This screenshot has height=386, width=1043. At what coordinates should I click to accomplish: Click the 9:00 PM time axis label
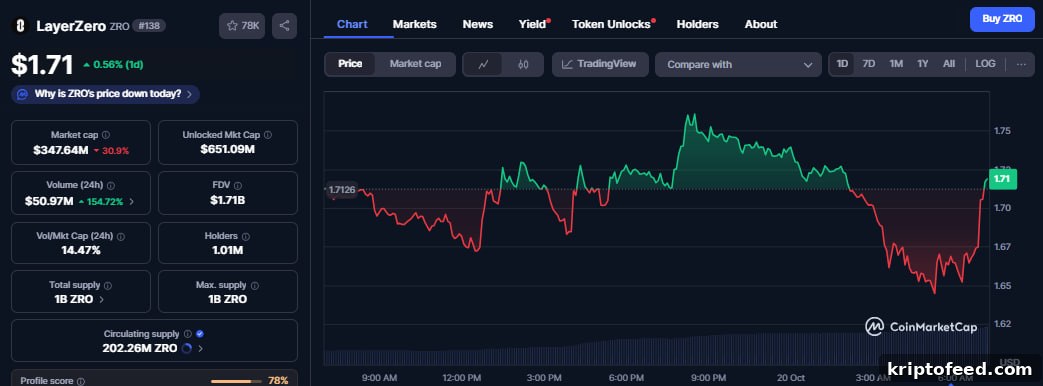click(x=708, y=377)
